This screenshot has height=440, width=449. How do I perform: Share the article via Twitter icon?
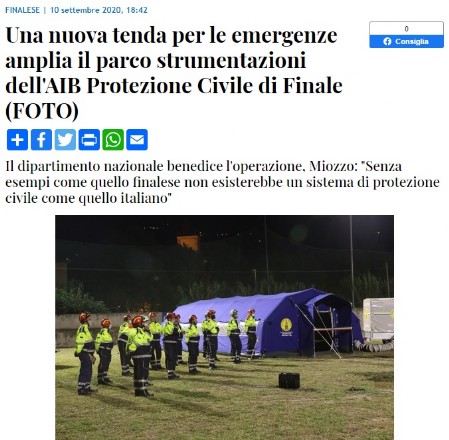65,140
